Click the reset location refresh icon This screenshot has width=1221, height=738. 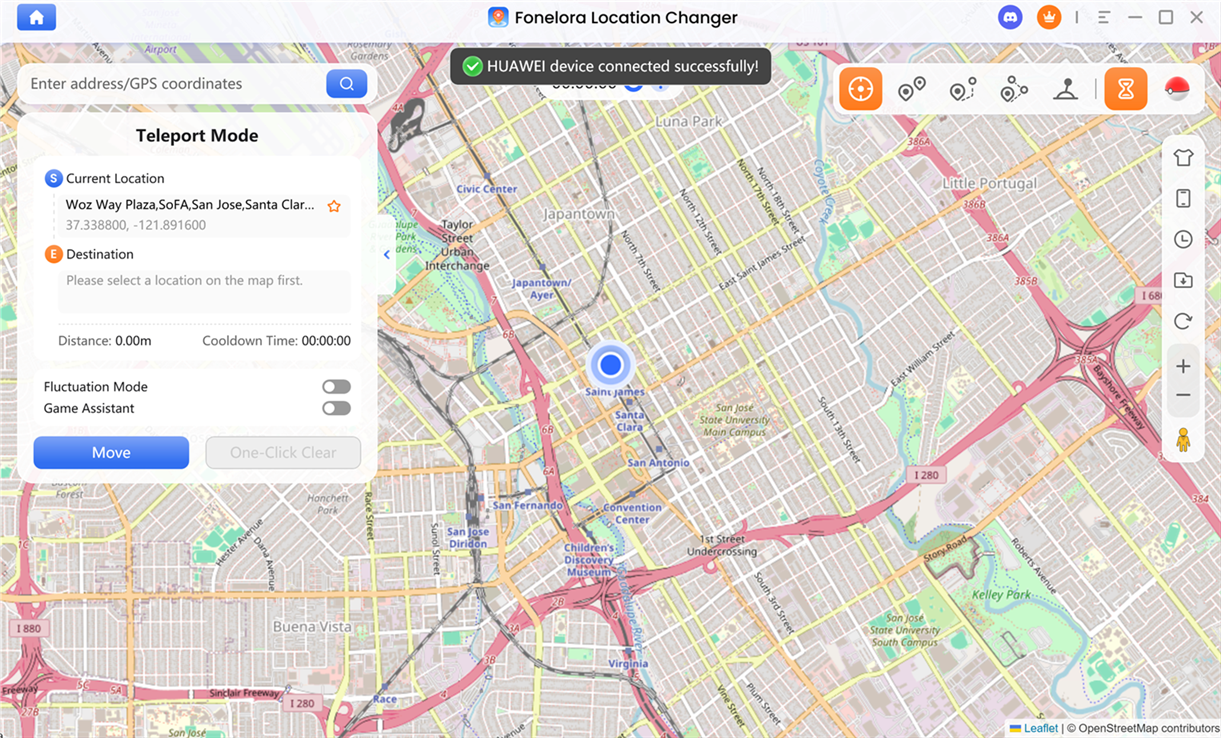click(x=1183, y=321)
